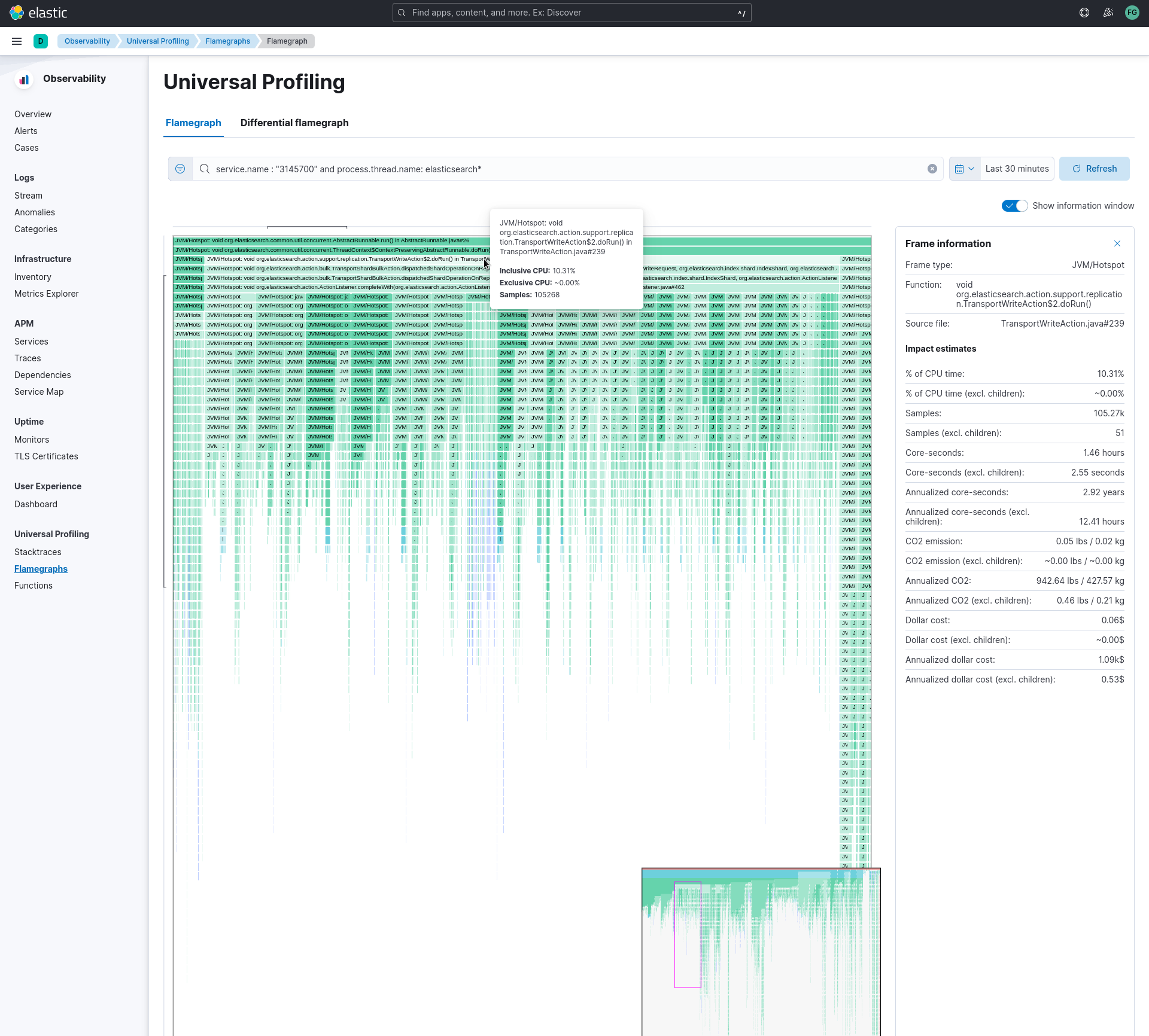Click the elastic logo
The image size is (1149, 1036).
point(39,13)
